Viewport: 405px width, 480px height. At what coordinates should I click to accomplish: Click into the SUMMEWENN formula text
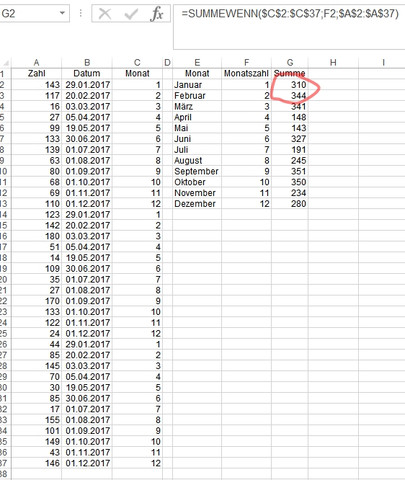(x=290, y=14)
